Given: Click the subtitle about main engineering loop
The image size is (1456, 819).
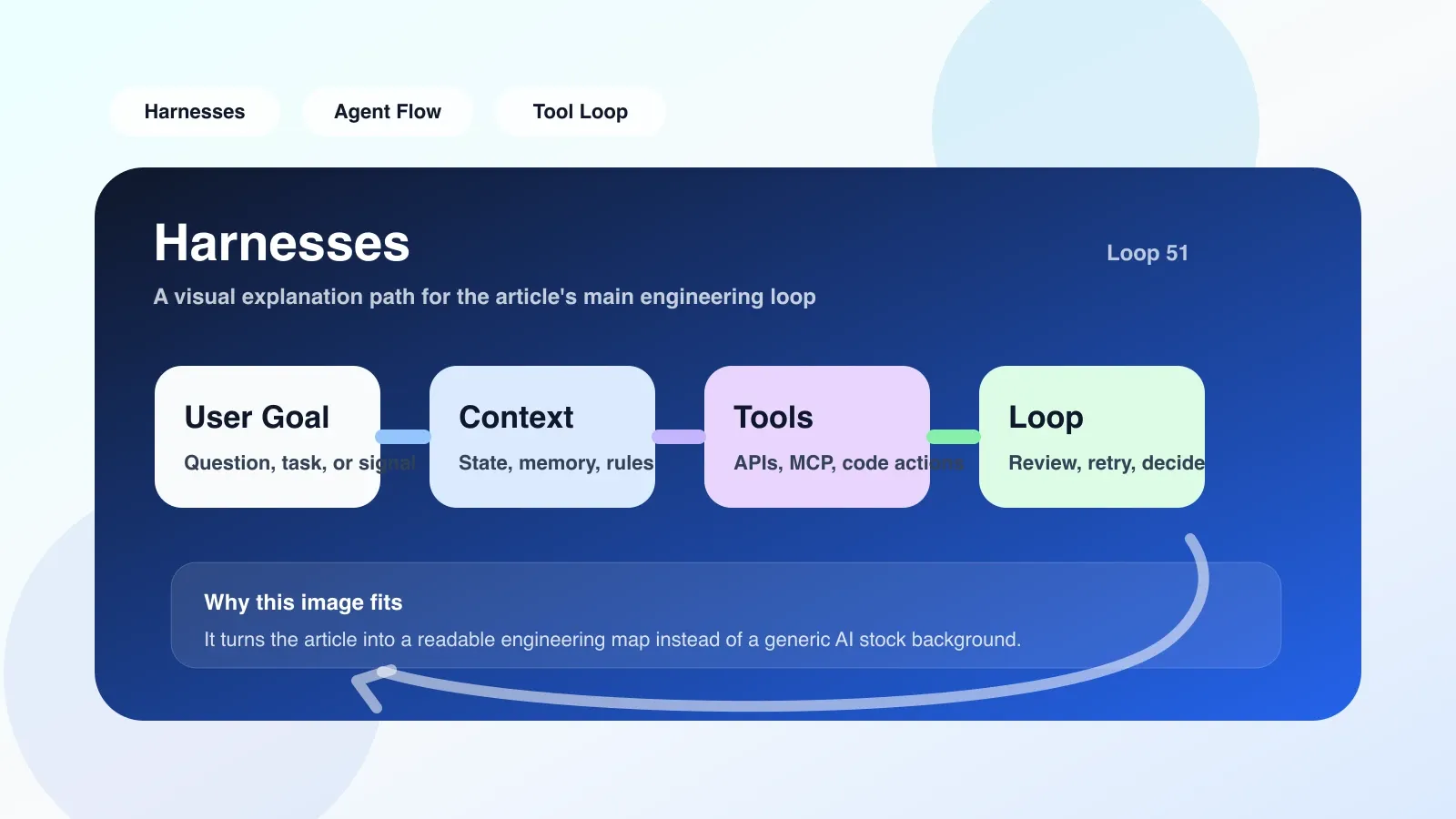Looking at the screenshot, I should pyautogui.click(x=485, y=297).
